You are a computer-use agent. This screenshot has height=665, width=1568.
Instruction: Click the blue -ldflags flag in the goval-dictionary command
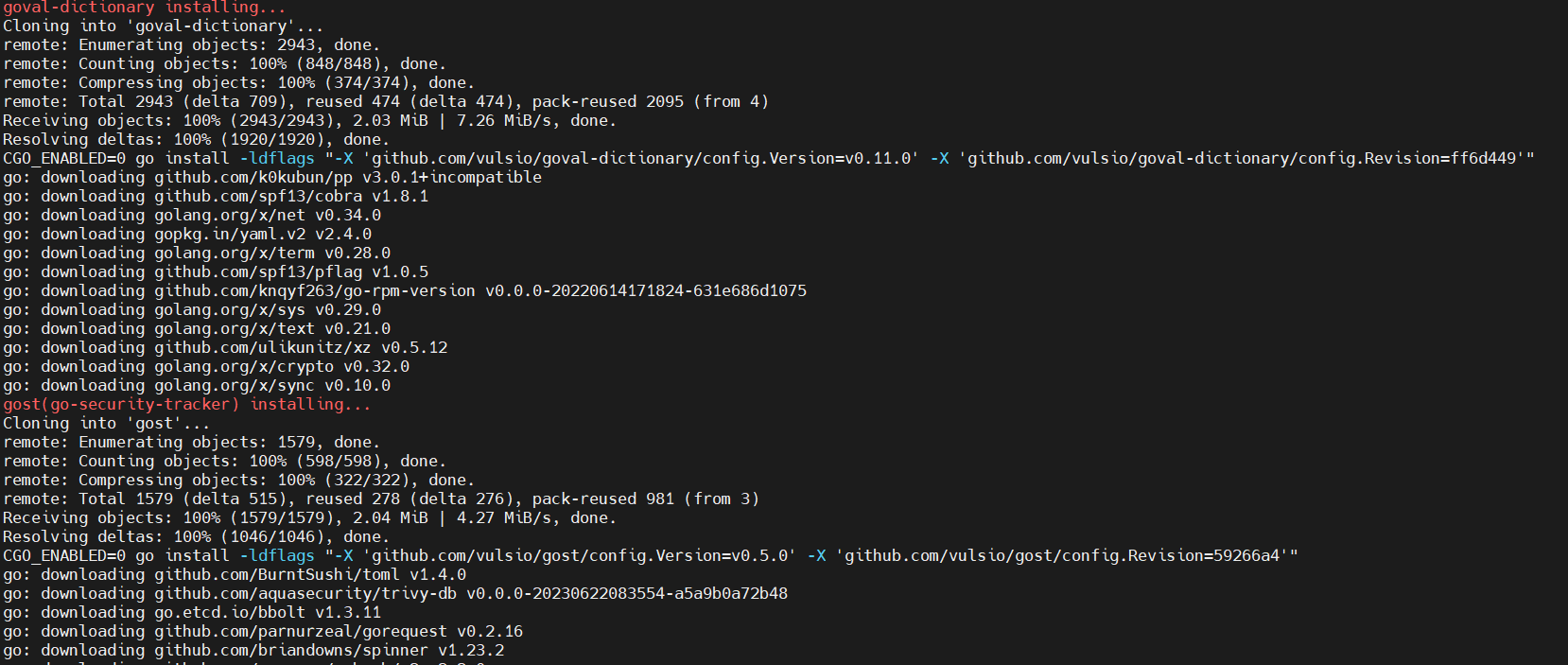tap(277, 158)
